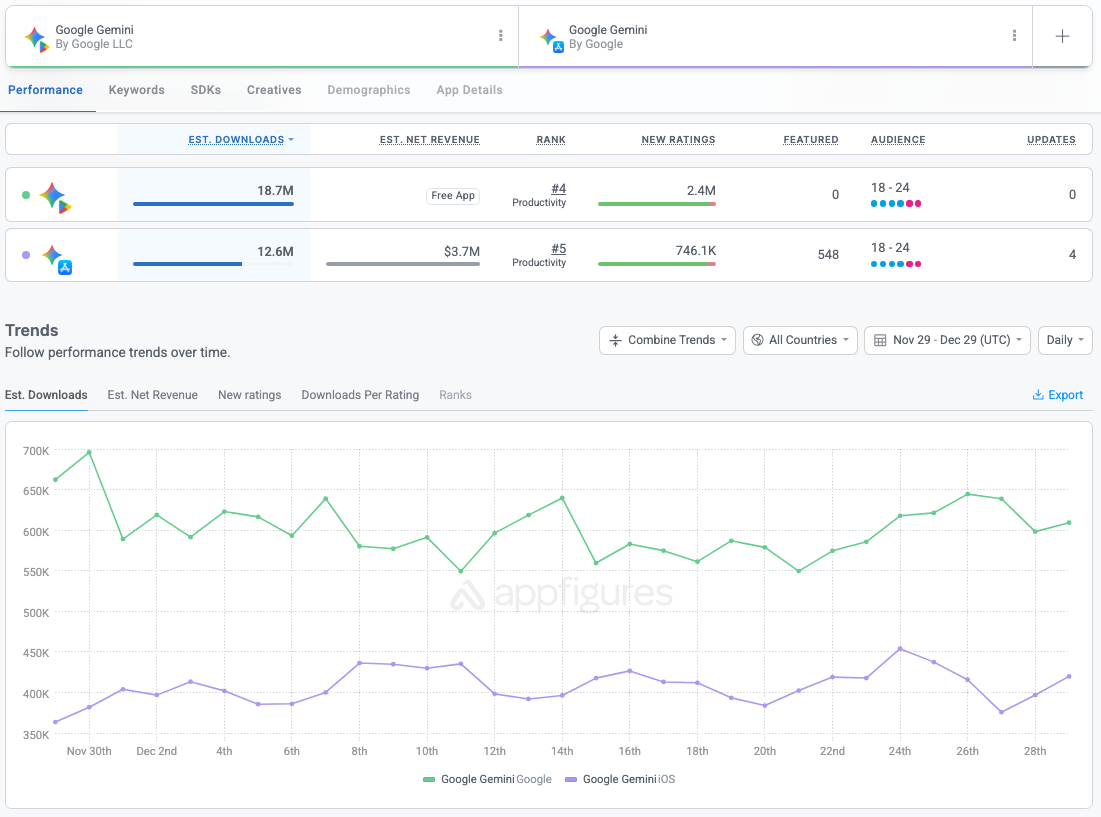Open the Daily interval dropdown
The width and height of the screenshot is (1101, 817).
[x=1065, y=340]
